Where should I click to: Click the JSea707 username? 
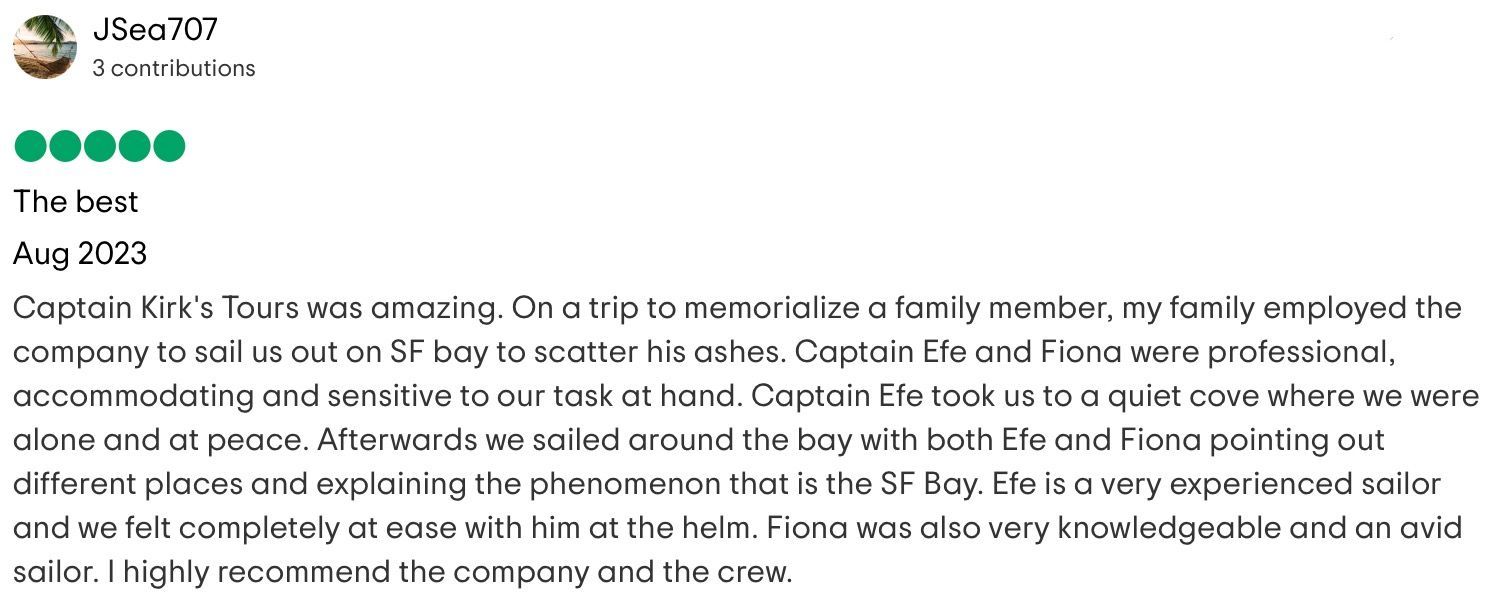(x=155, y=30)
